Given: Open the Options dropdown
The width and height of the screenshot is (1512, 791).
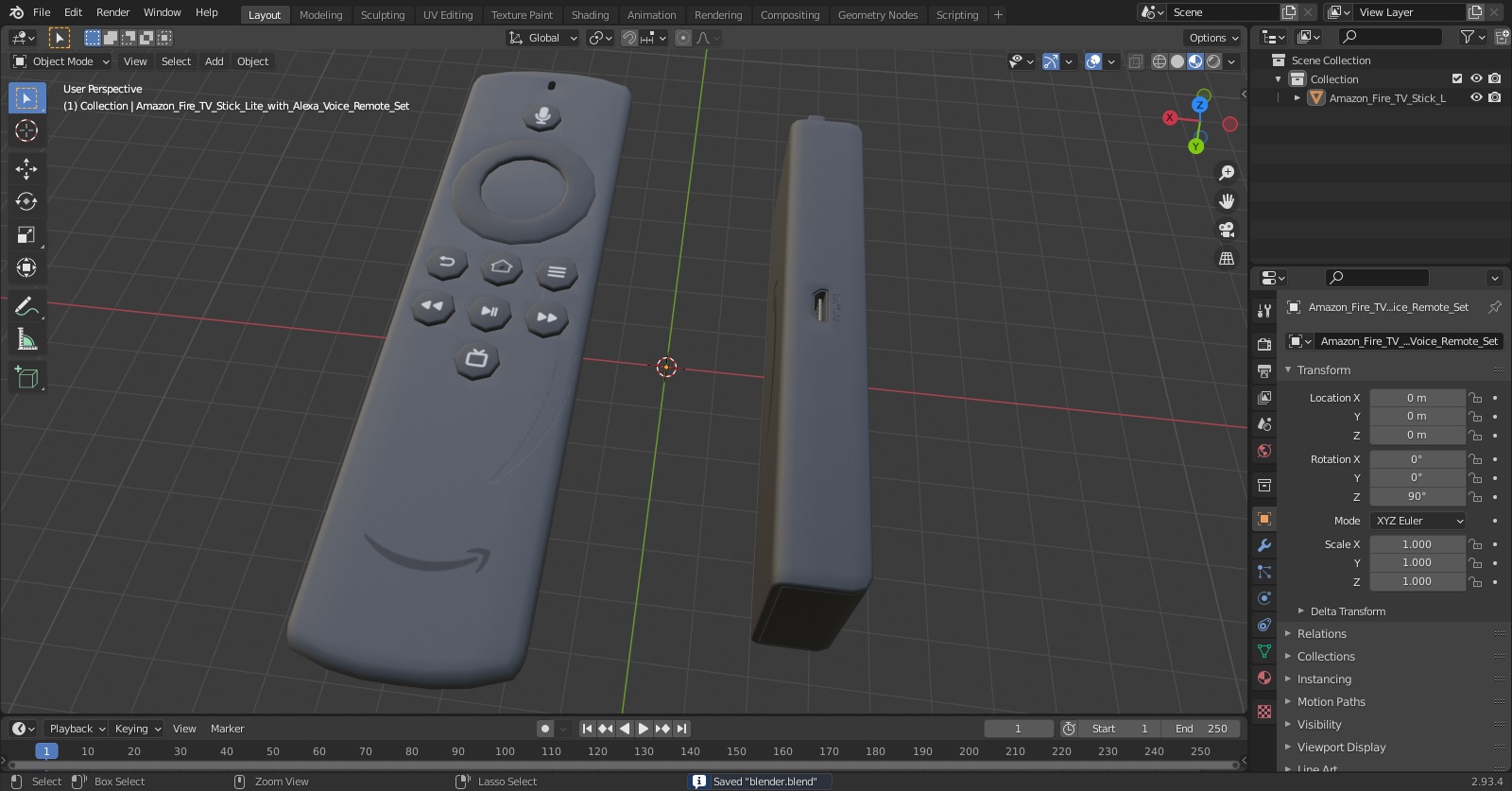Looking at the screenshot, I should (x=1213, y=38).
